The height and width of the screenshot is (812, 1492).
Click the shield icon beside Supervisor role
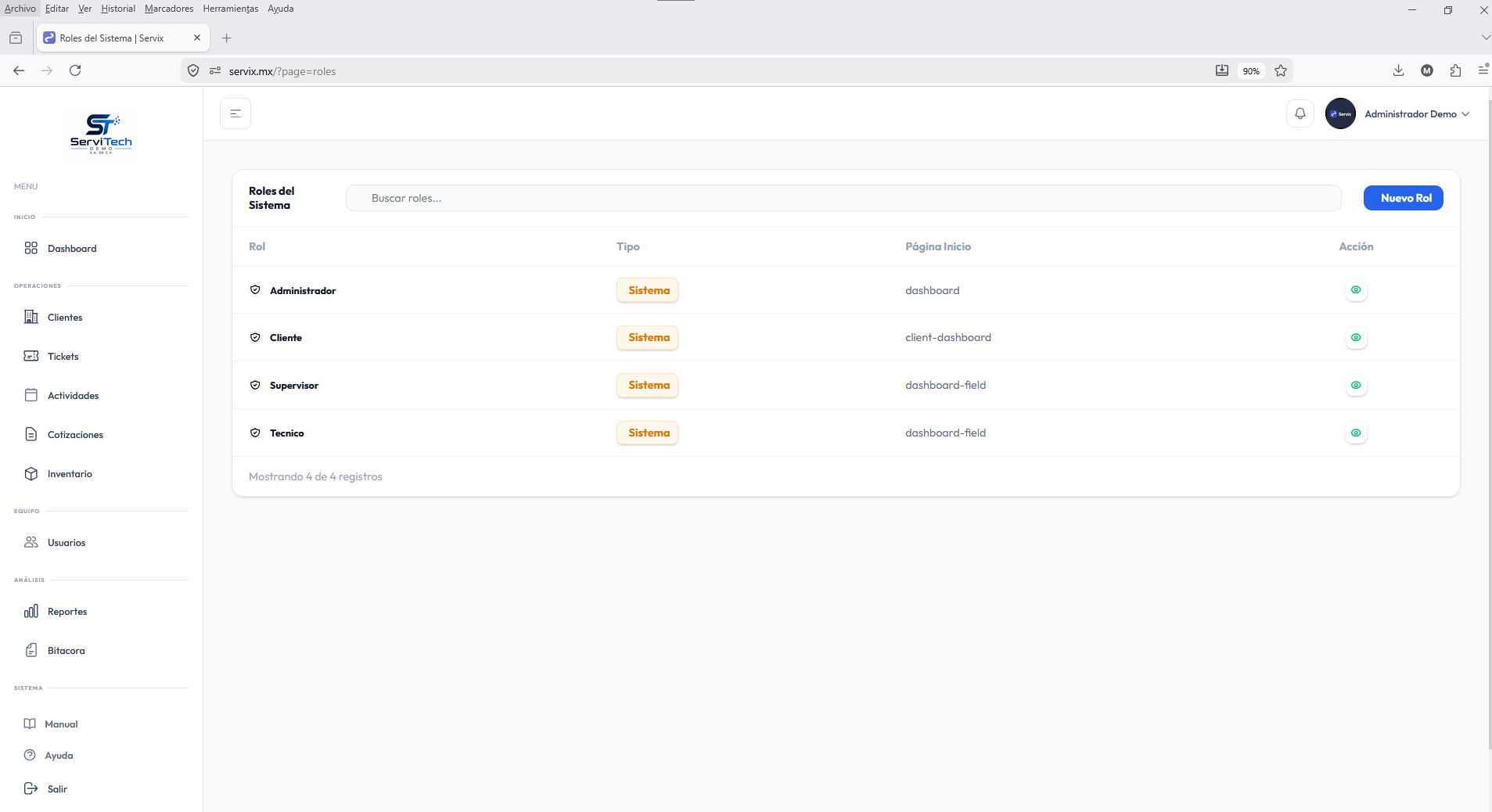pos(255,385)
